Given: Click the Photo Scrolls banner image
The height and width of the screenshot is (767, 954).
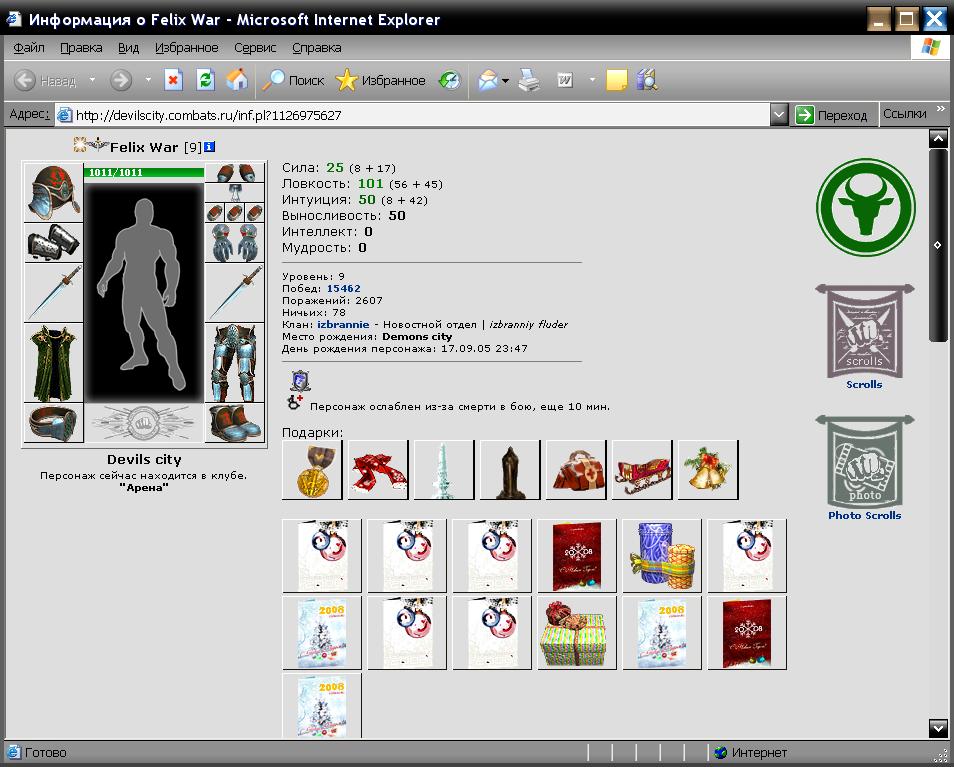Looking at the screenshot, I should (x=865, y=461).
